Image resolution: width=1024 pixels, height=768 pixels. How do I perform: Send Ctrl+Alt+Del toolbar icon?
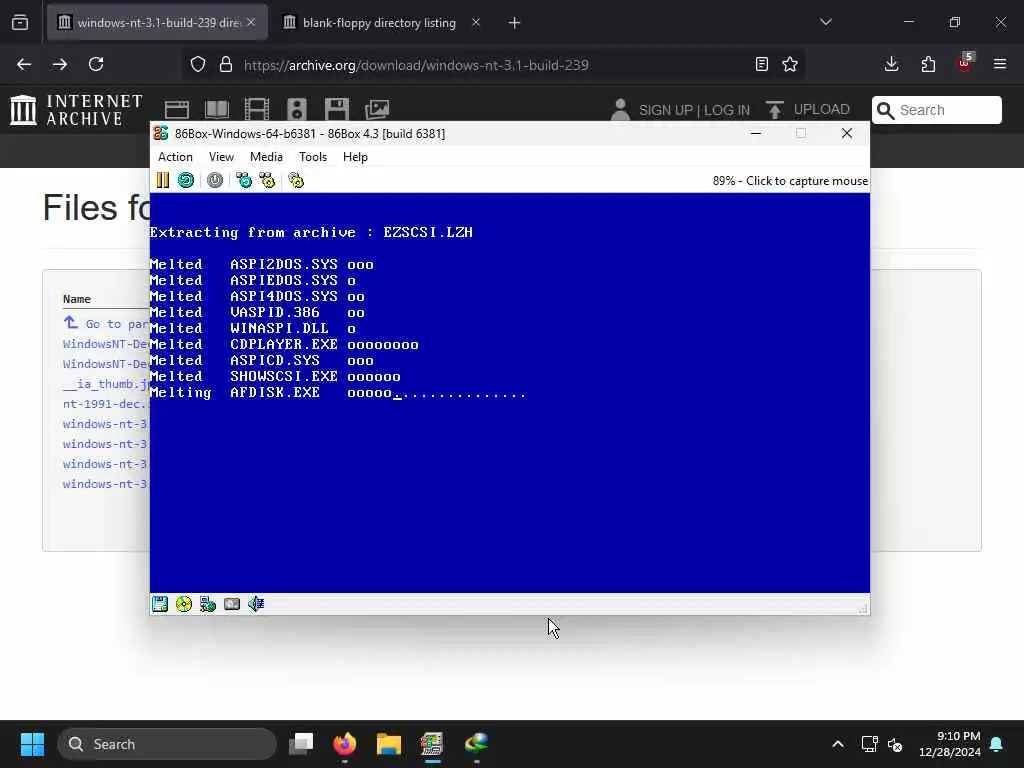pos(244,180)
